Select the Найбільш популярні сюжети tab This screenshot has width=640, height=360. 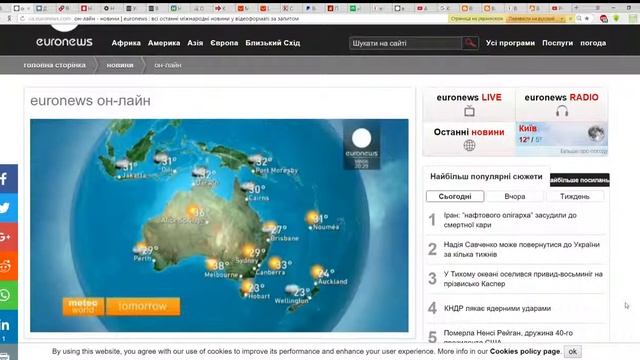point(486,177)
